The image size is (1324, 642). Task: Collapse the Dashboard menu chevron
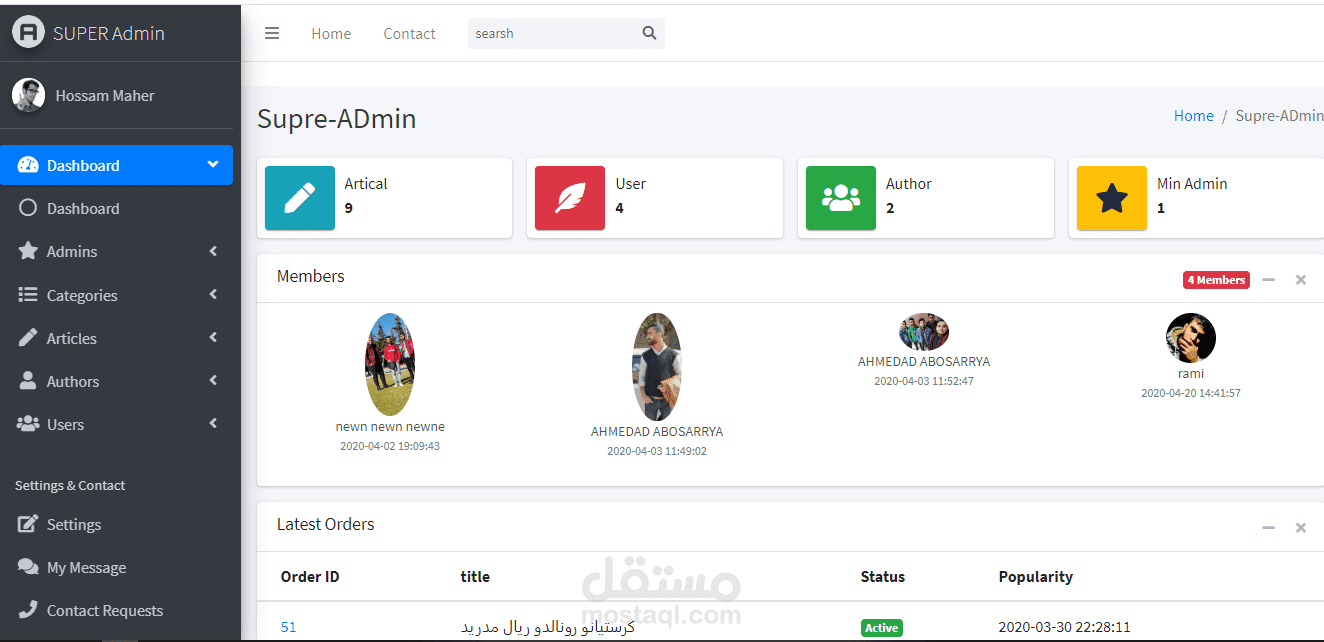(x=213, y=164)
